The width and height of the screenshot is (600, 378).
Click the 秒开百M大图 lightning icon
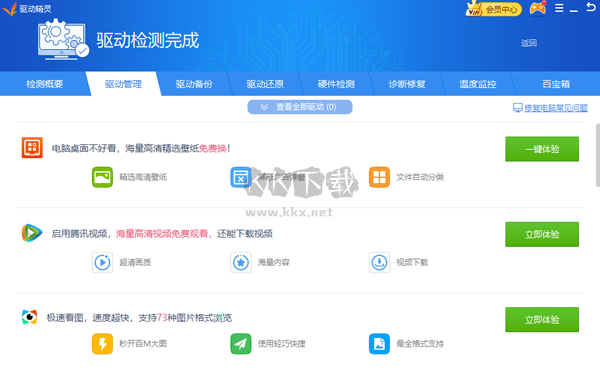[102, 344]
